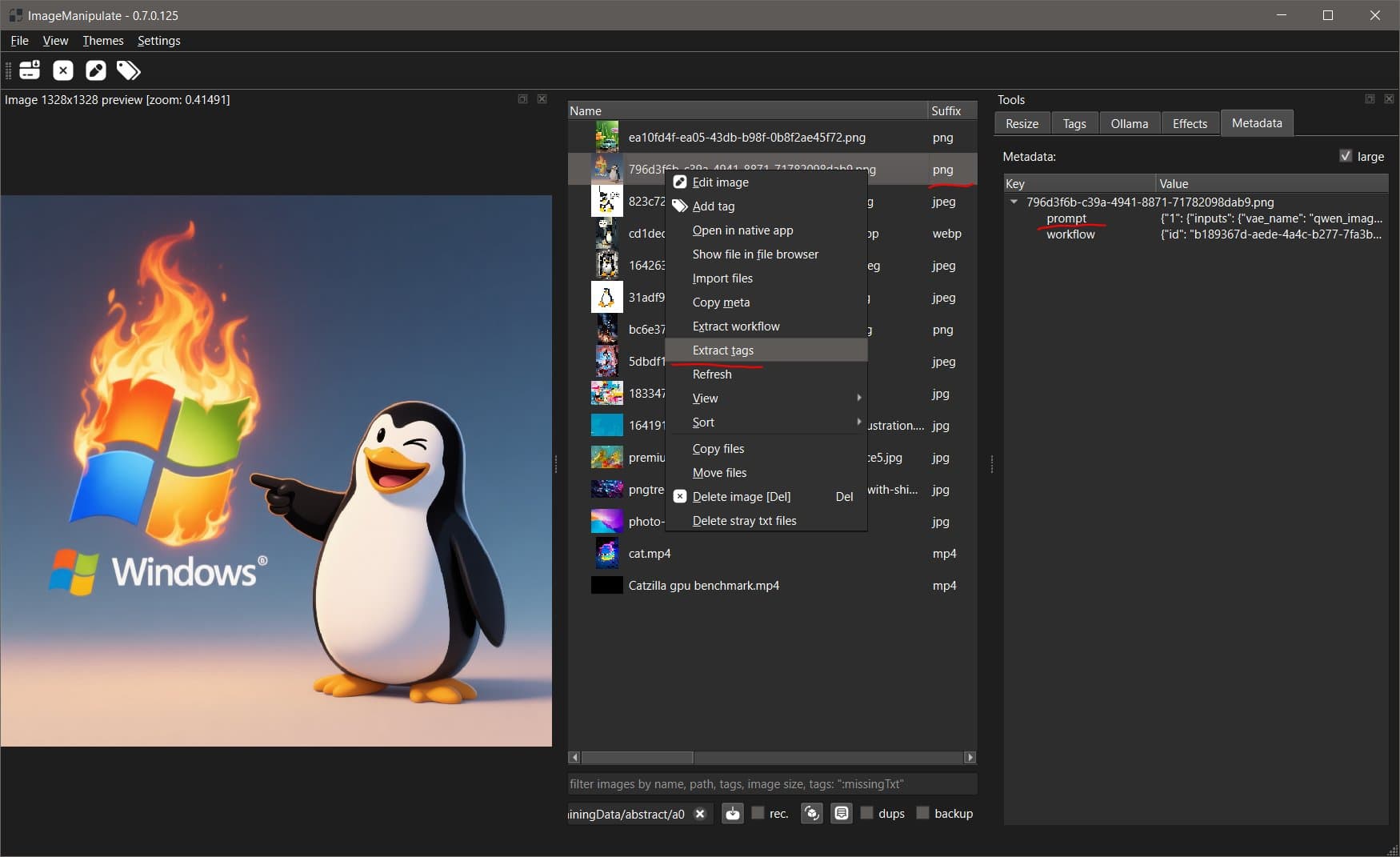Click the horizontal scrollbar left arrow
The width and height of the screenshot is (1400, 857).
(574, 757)
